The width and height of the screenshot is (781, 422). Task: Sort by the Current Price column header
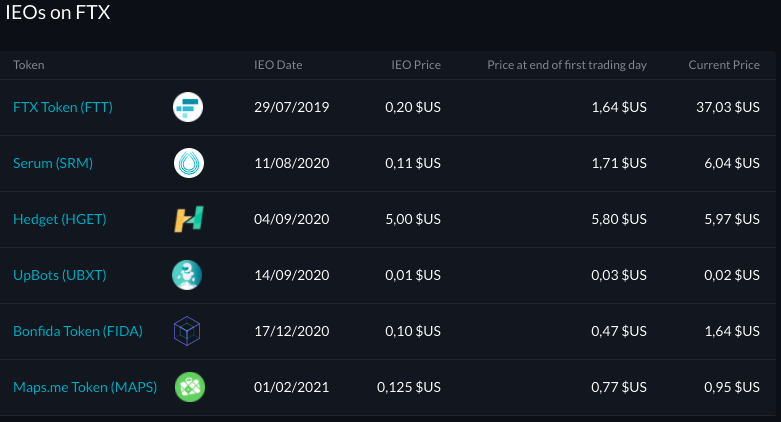point(724,65)
